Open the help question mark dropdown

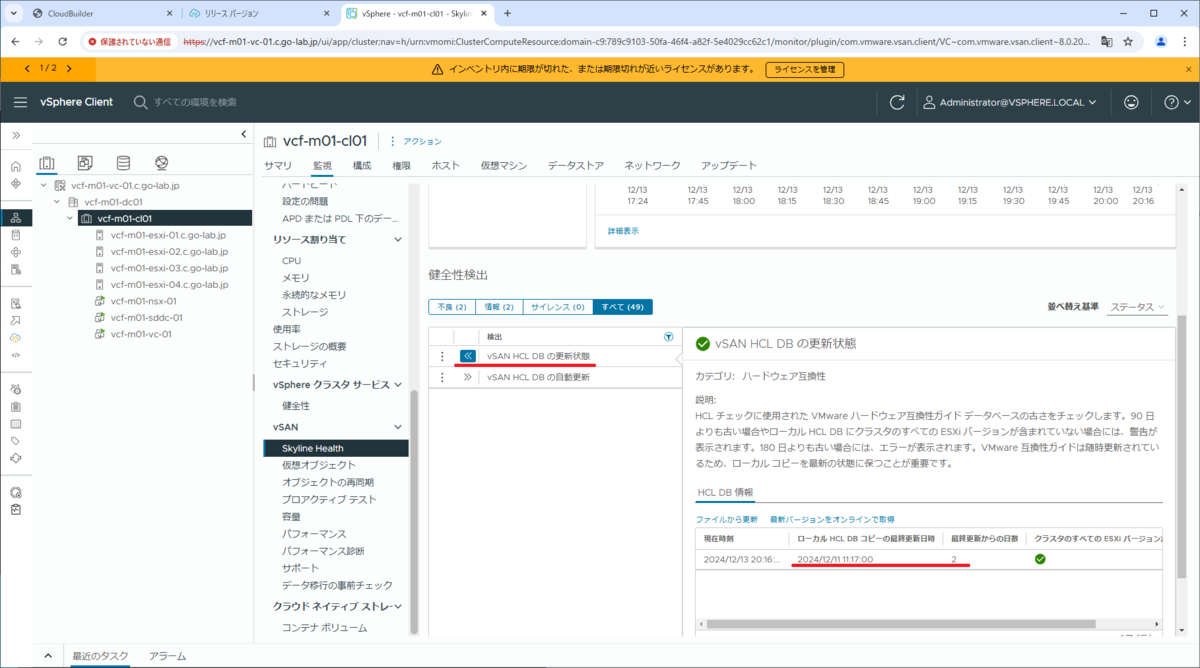click(1177, 102)
